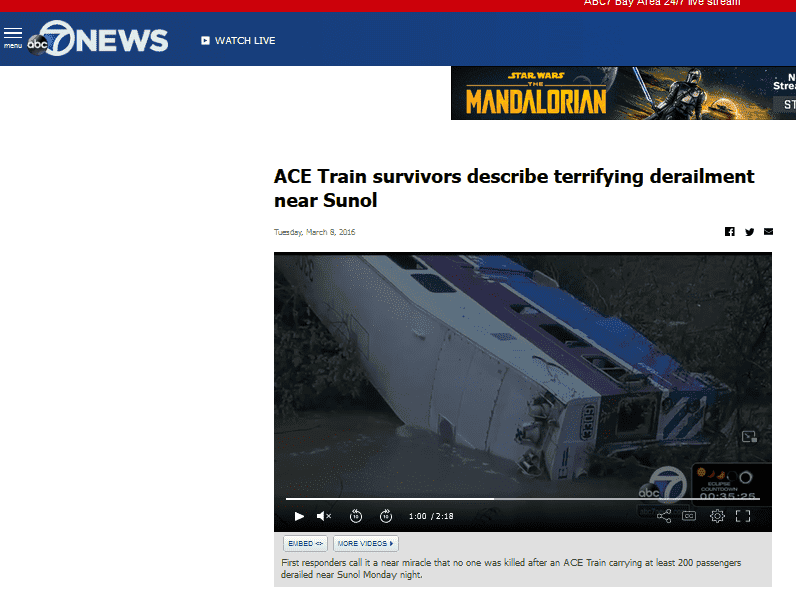Click the picture-in-picture icon on video

[749, 437]
